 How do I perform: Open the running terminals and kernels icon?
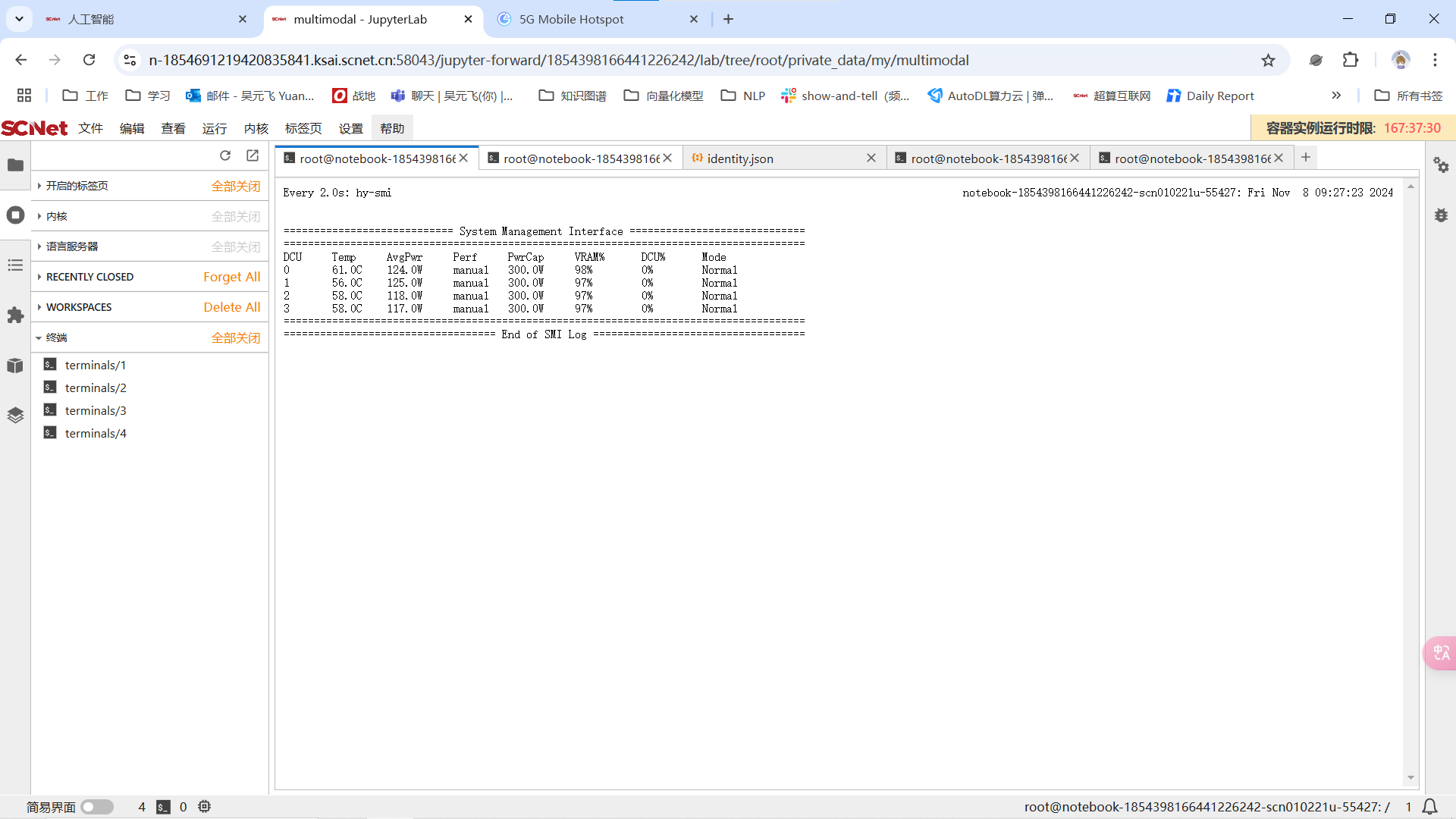tap(15, 215)
